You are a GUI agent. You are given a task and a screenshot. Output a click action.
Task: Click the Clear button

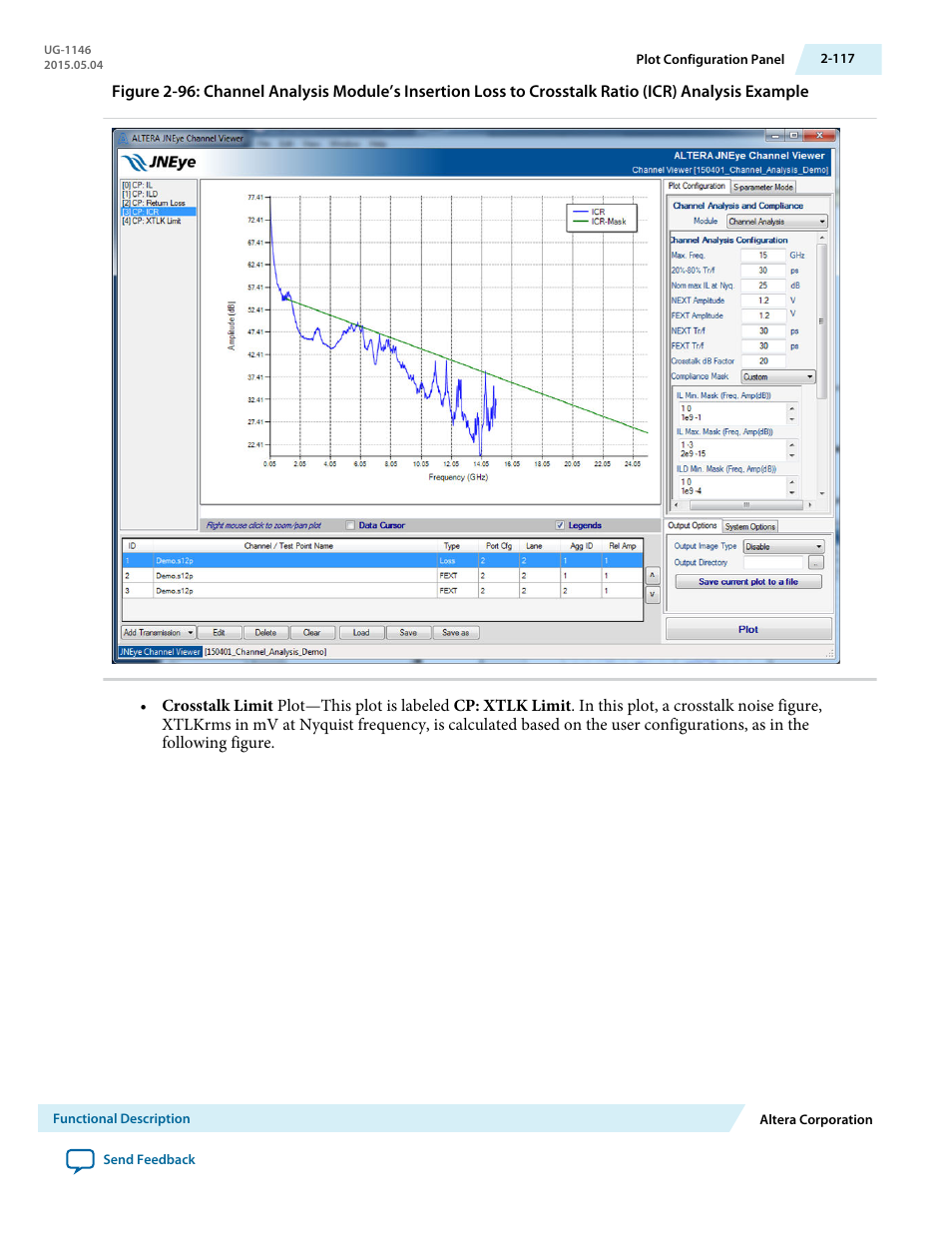(x=311, y=632)
